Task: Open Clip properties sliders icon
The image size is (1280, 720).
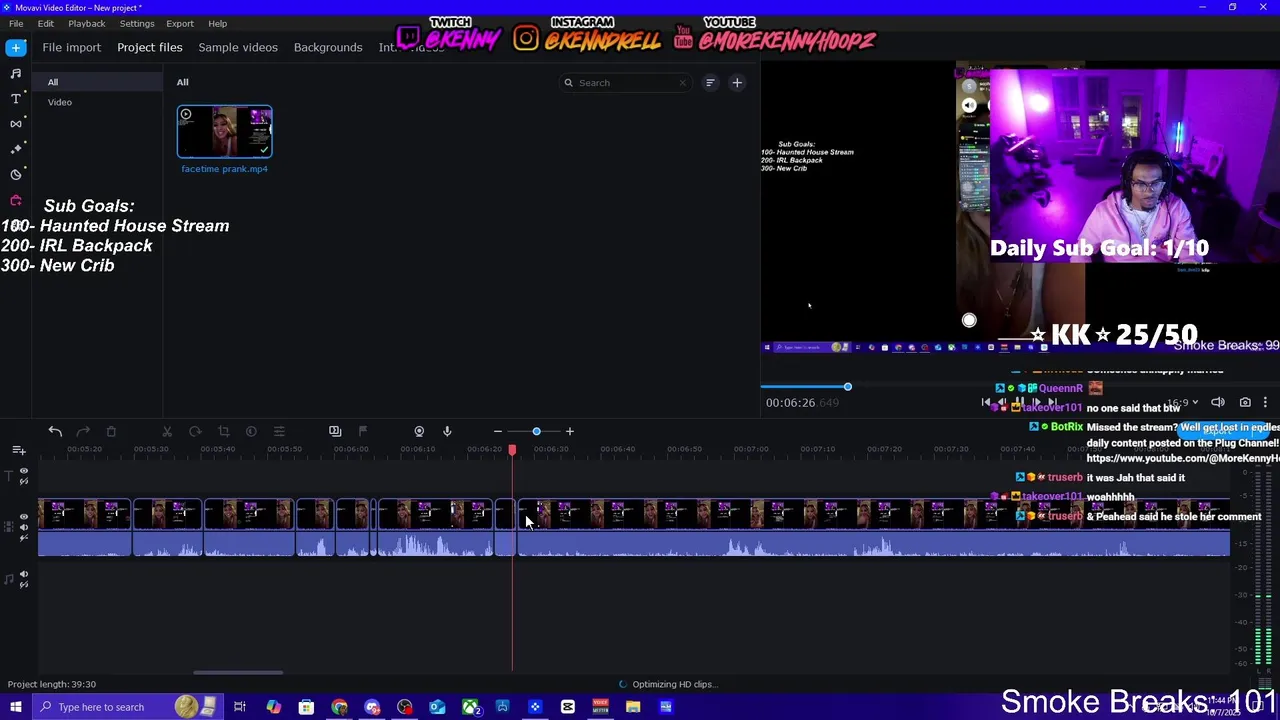Action: point(279,431)
